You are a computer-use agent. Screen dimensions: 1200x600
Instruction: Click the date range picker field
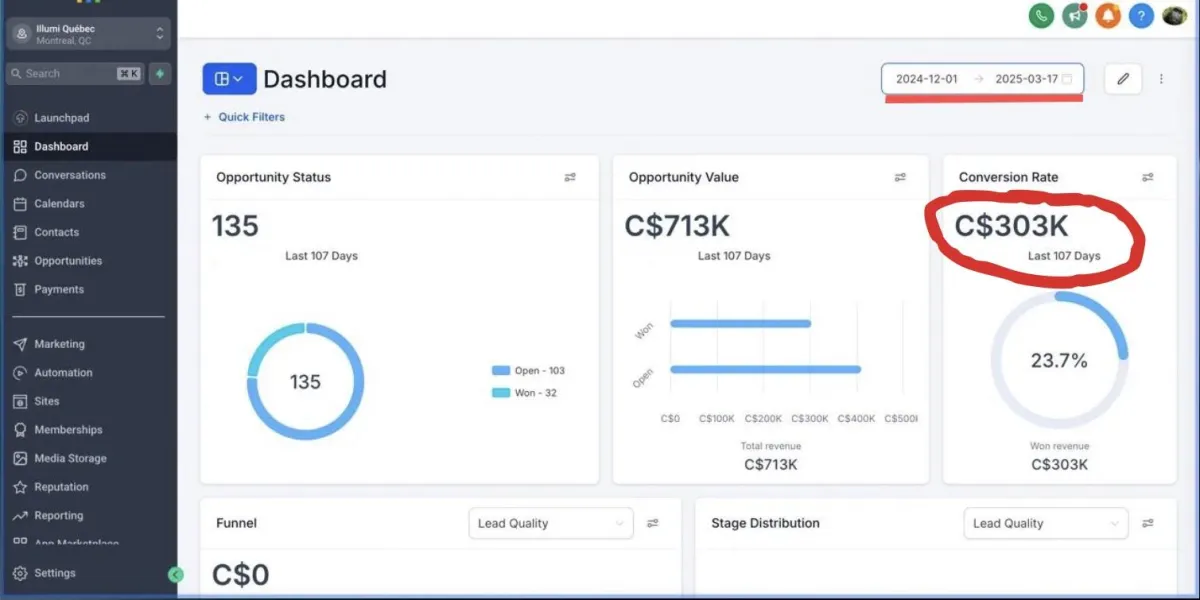point(982,79)
